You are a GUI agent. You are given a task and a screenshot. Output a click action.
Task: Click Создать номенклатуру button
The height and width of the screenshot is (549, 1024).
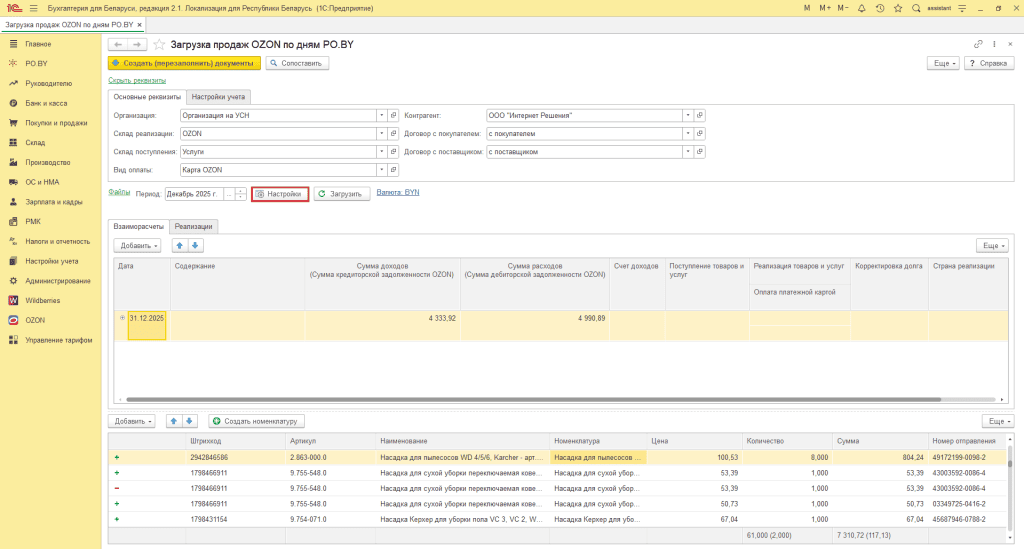point(257,421)
